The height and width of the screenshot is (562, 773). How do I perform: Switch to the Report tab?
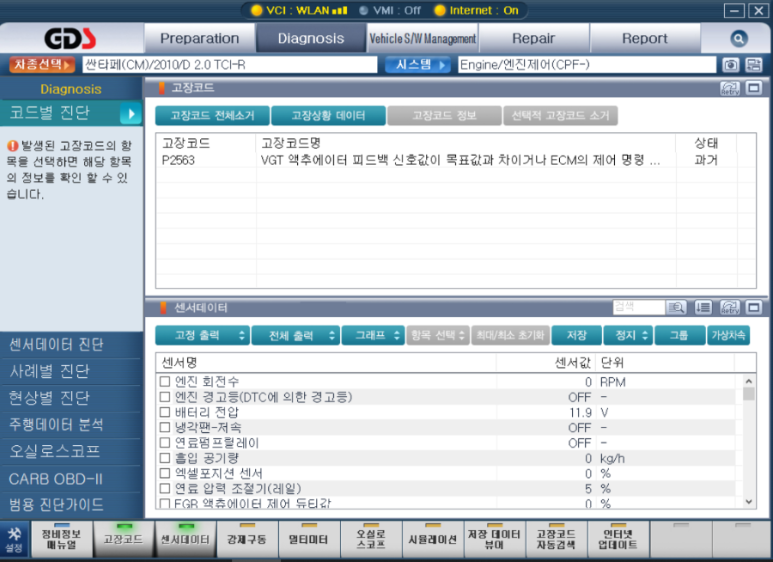pyautogui.click(x=645, y=38)
